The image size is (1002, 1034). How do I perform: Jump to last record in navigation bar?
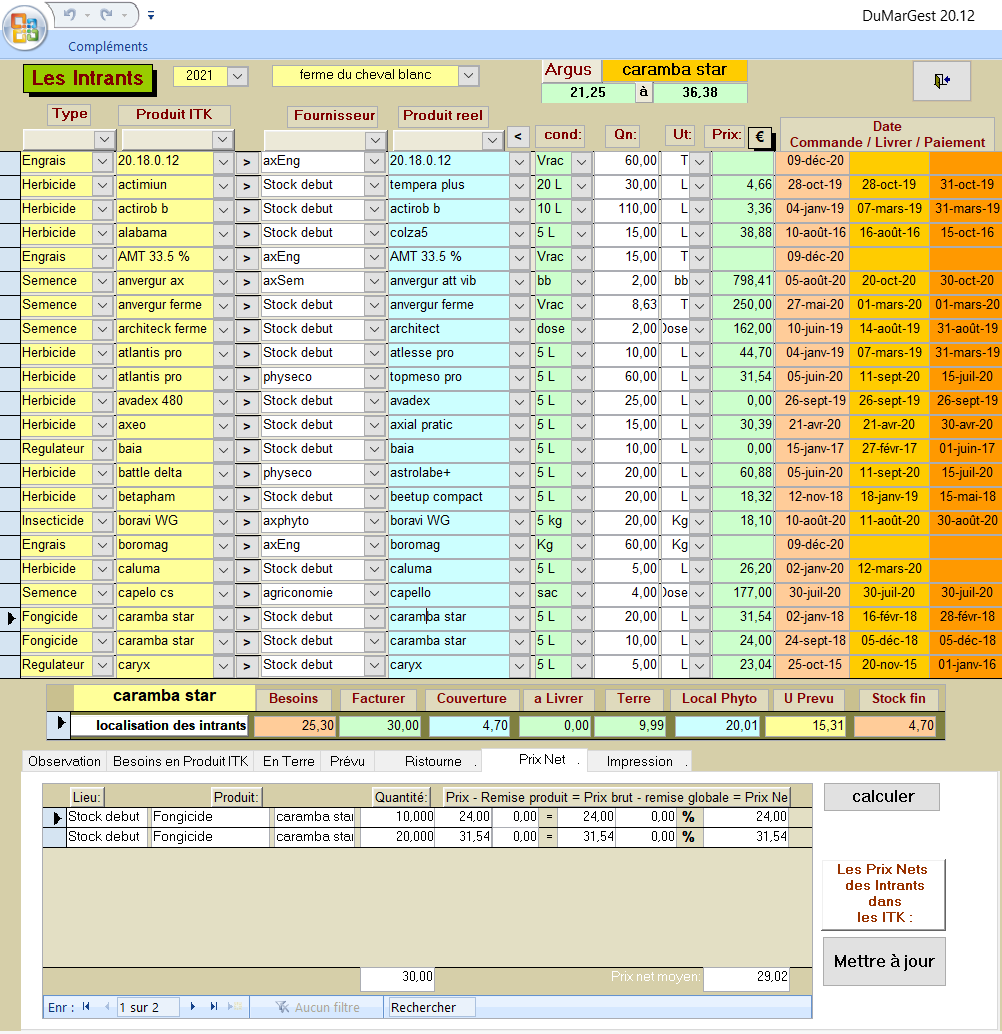click(214, 1006)
